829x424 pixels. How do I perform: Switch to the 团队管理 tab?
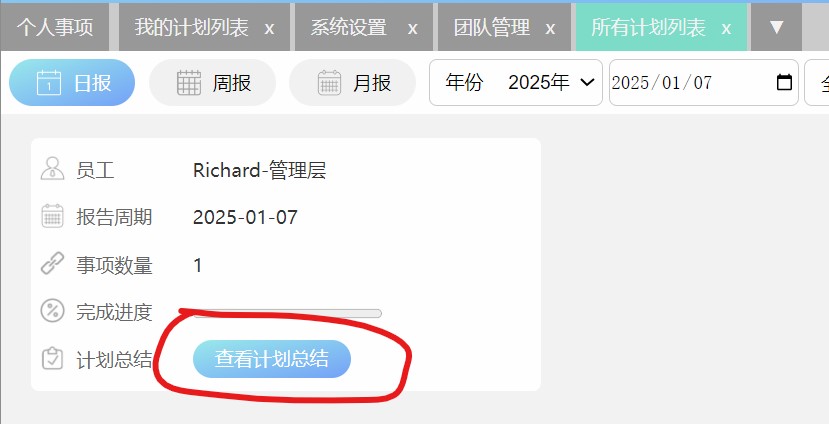[492, 27]
